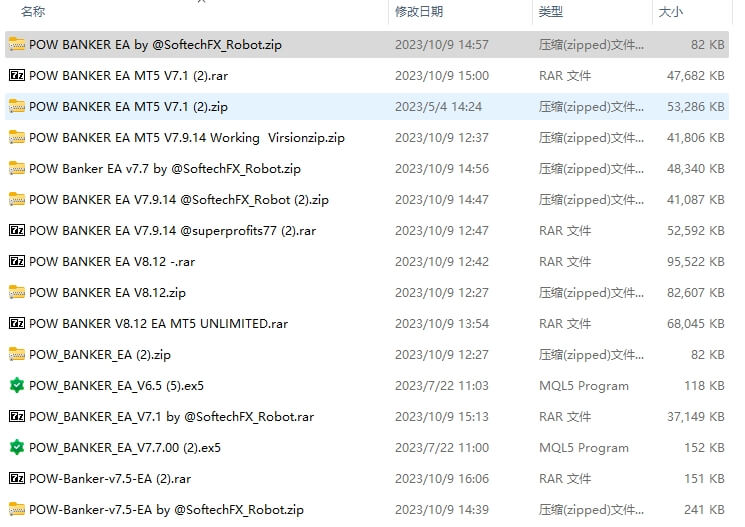The image size is (745, 527).
Task: Click MQL5 Program type in V7.7.00 row
Action: pyautogui.click(x=584, y=448)
